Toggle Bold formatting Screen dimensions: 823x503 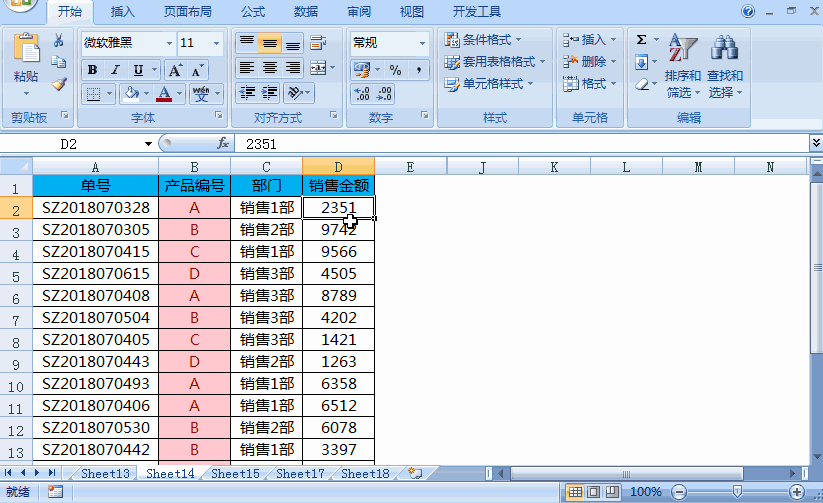92,70
